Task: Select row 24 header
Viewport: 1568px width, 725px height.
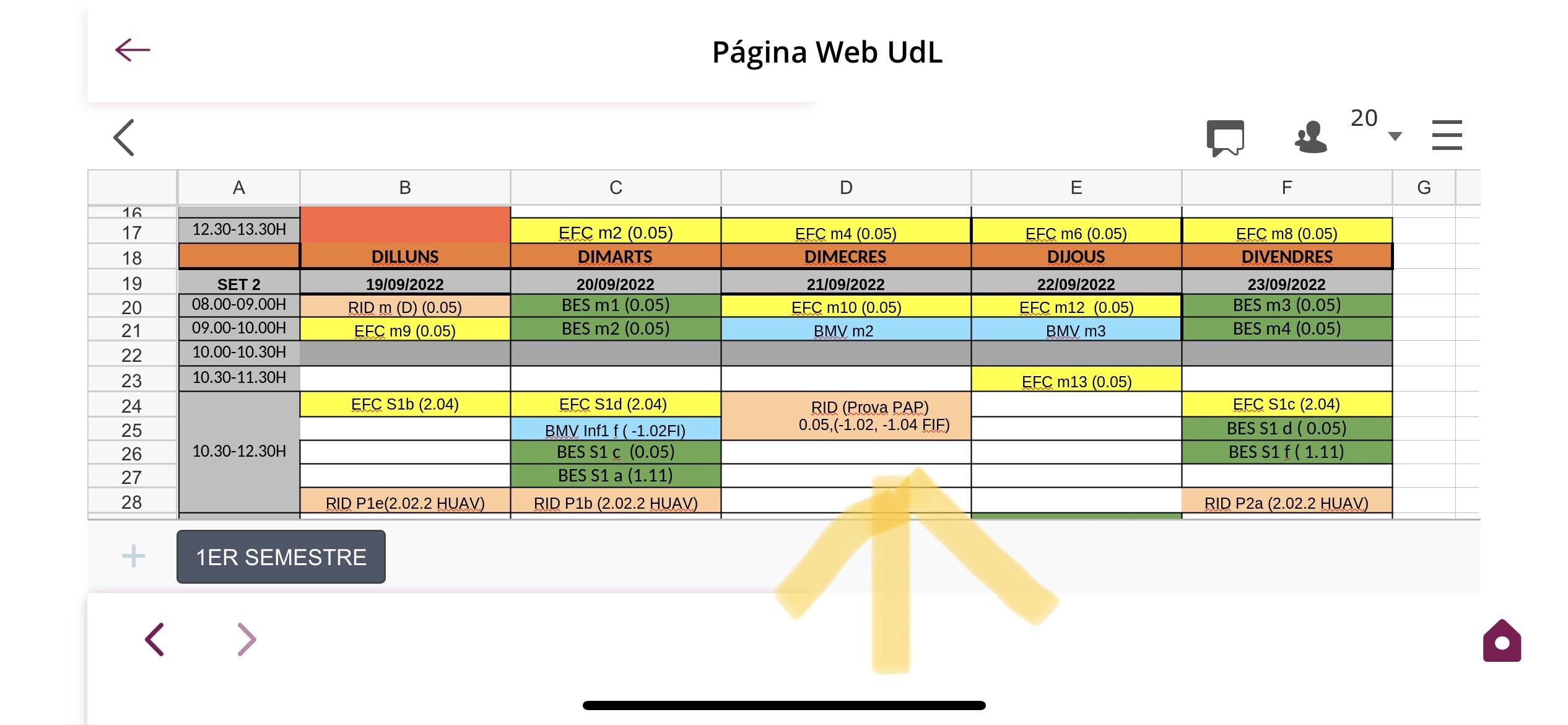Action: [x=132, y=405]
